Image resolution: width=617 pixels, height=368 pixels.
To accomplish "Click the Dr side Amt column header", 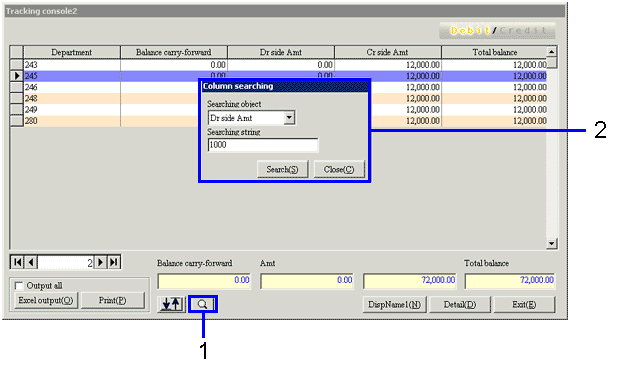I will [x=281, y=52].
